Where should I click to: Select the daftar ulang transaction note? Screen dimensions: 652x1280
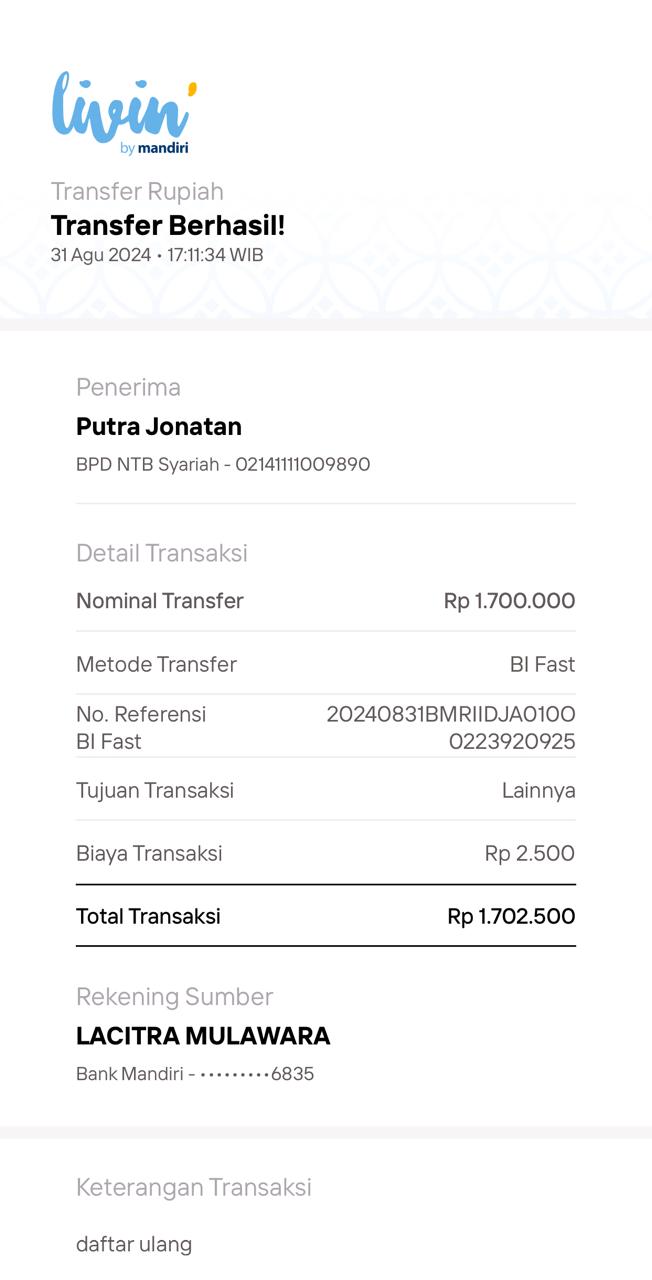pyautogui.click(x=134, y=1244)
